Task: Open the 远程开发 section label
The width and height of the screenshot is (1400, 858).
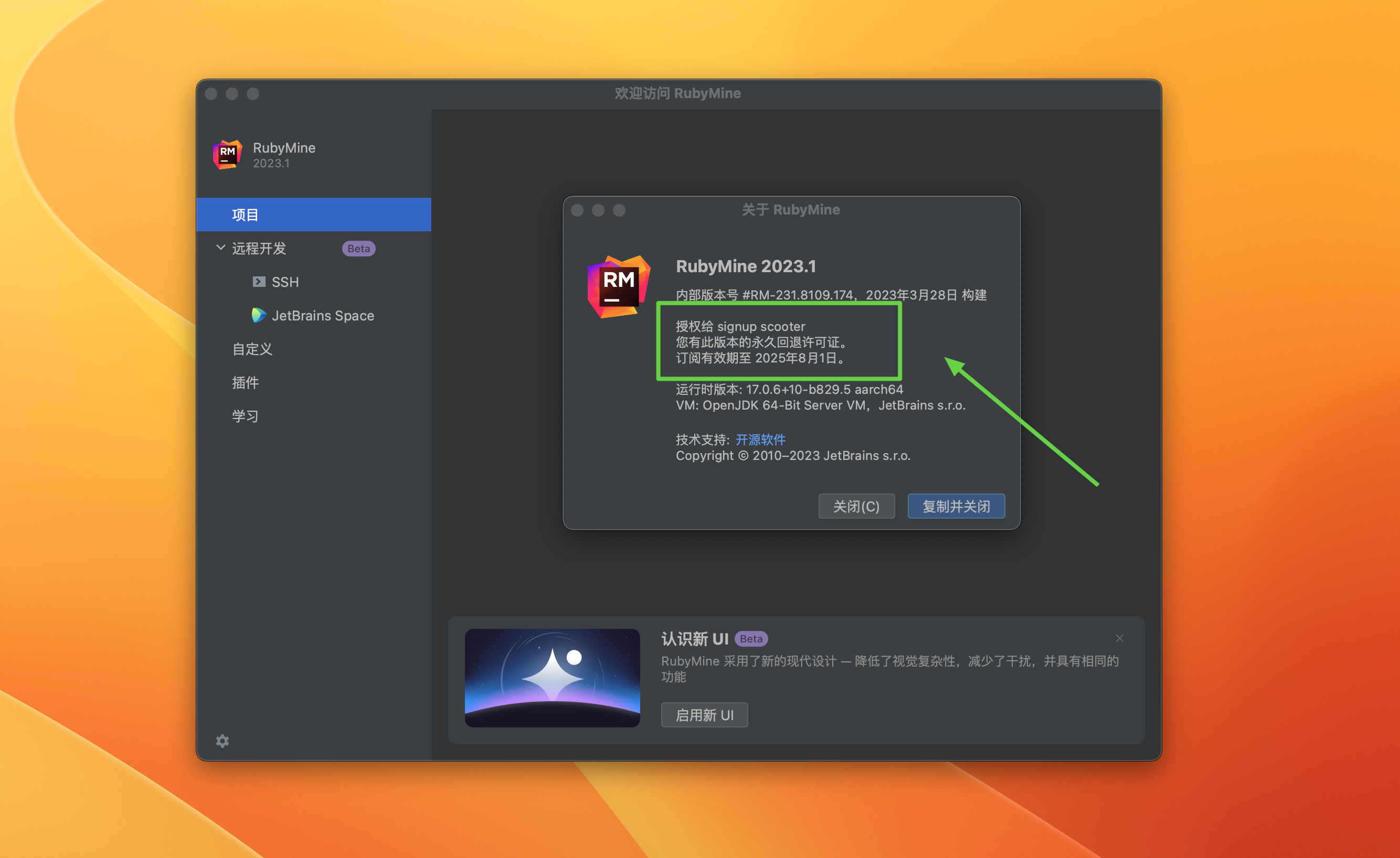Action: pos(259,248)
